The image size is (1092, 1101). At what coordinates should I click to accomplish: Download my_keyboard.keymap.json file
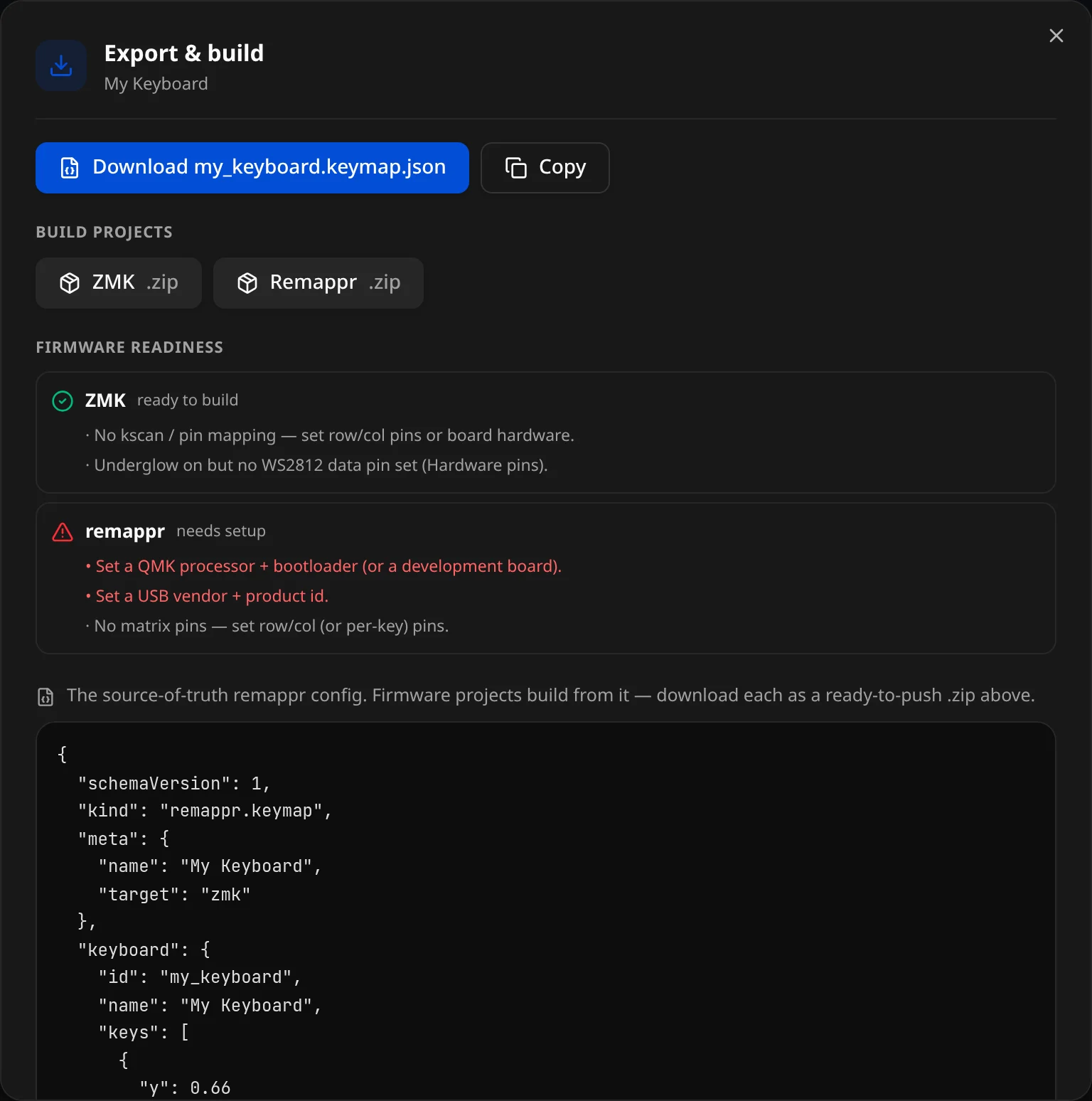pos(252,168)
